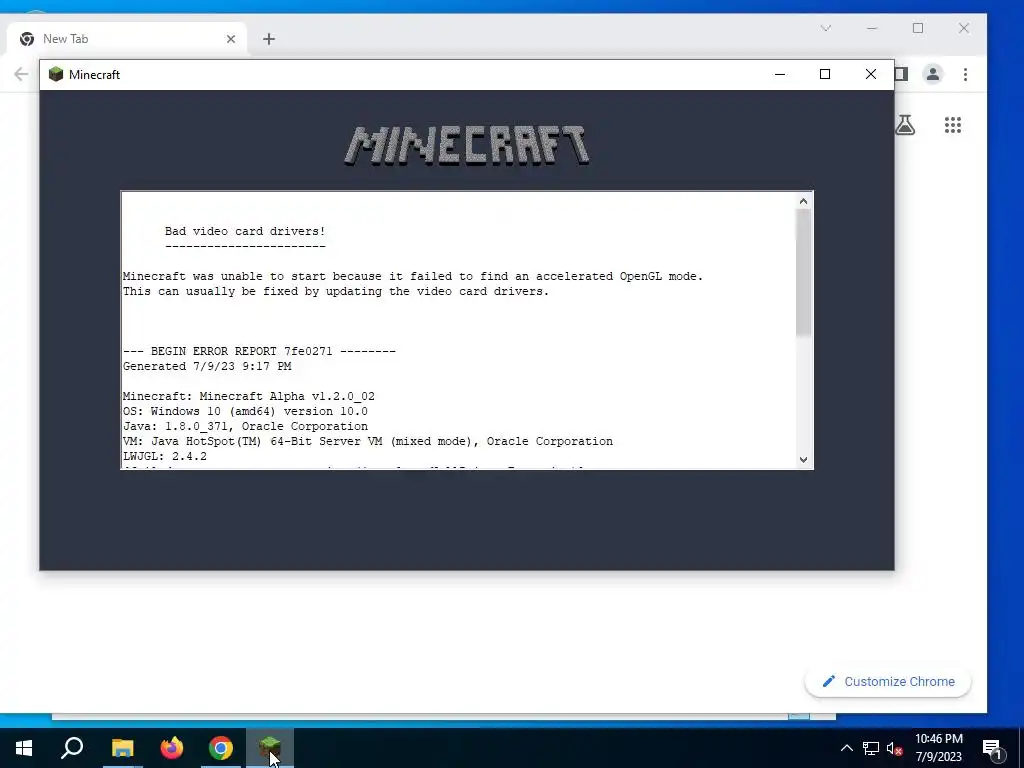
Task: Open Chrome Labs flask icon
Action: (x=905, y=125)
